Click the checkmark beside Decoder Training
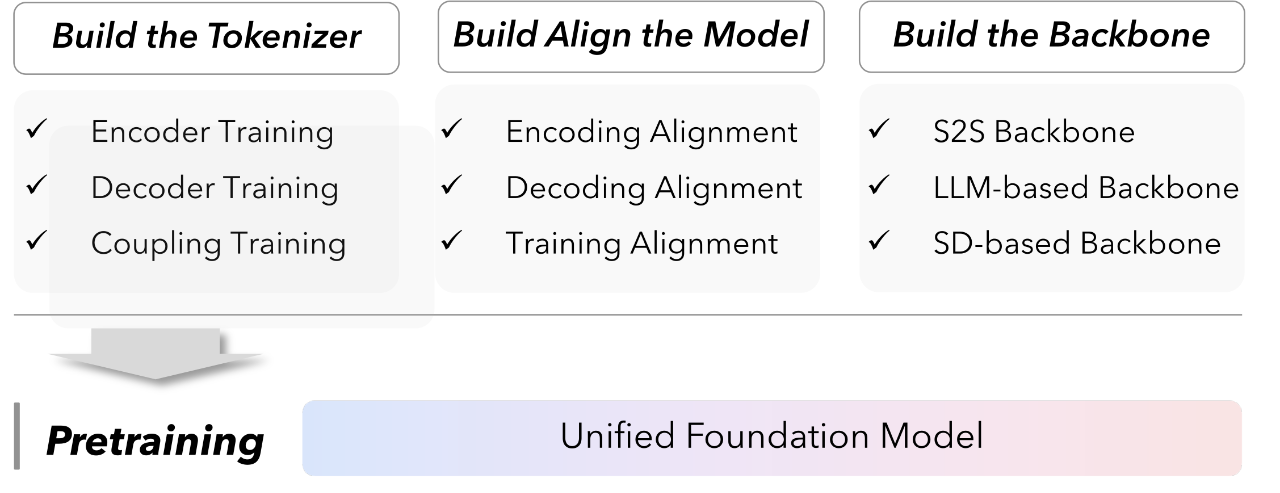1280x493 pixels. point(36,186)
